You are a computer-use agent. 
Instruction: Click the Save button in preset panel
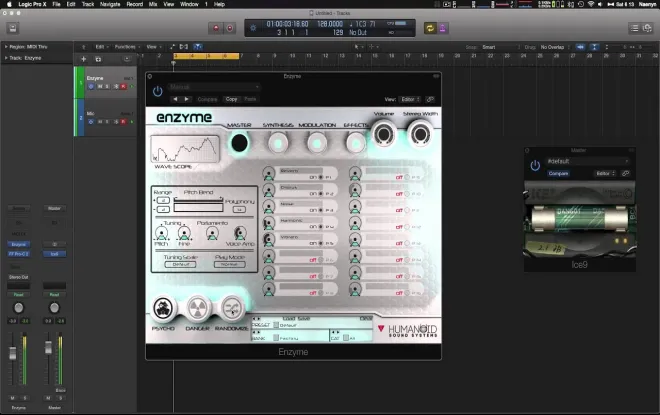[304, 319]
